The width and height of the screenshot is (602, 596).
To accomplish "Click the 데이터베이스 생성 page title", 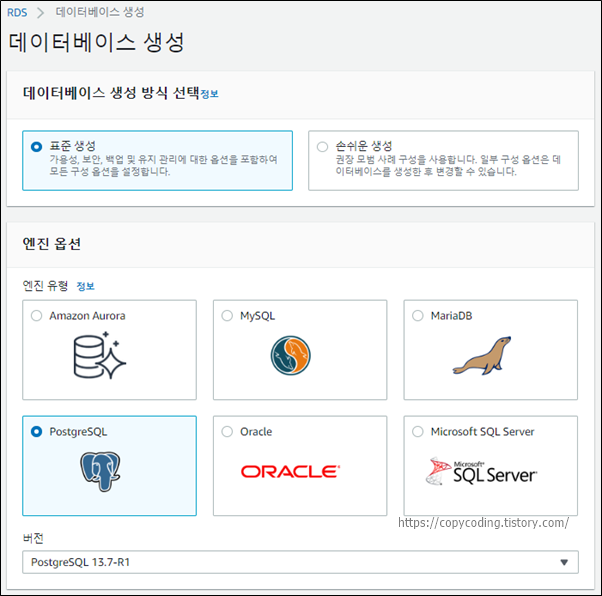I will click(x=96, y=42).
